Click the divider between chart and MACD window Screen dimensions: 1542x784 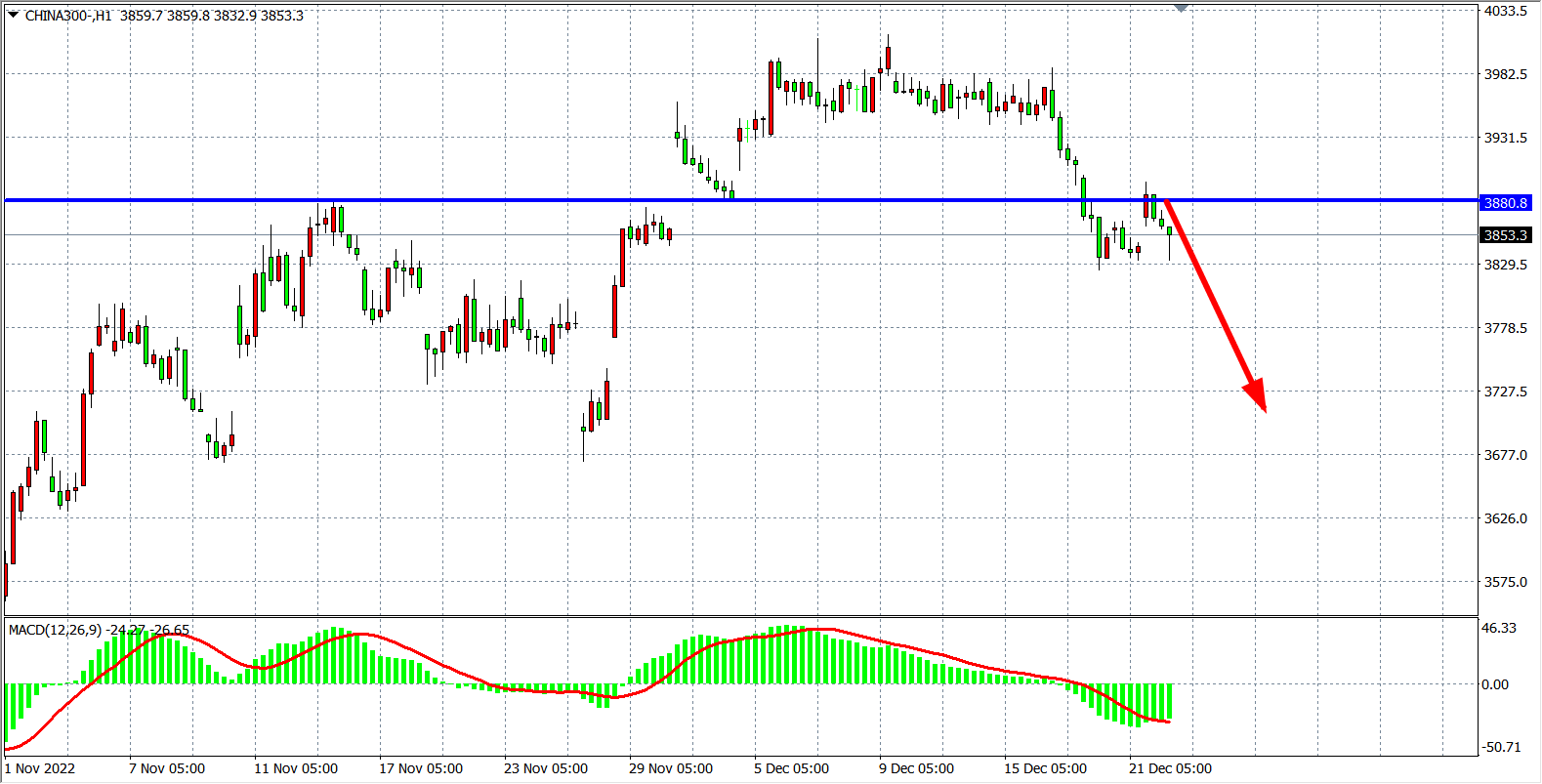(742, 616)
